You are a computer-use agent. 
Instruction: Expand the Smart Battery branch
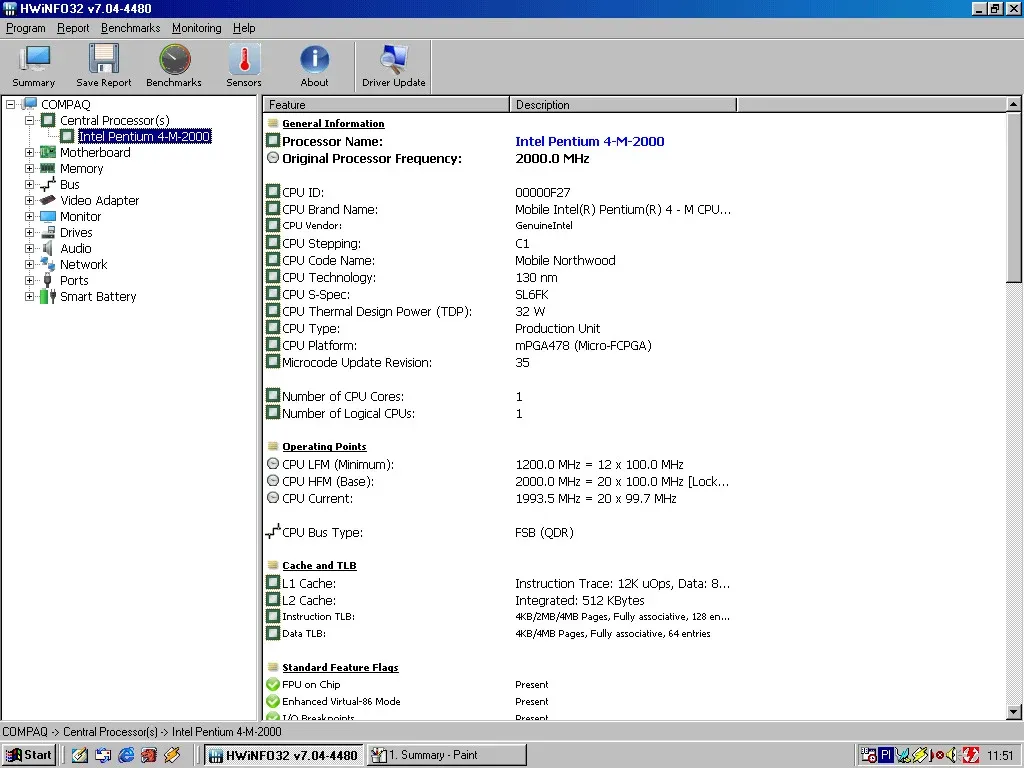(x=29, y=296)
